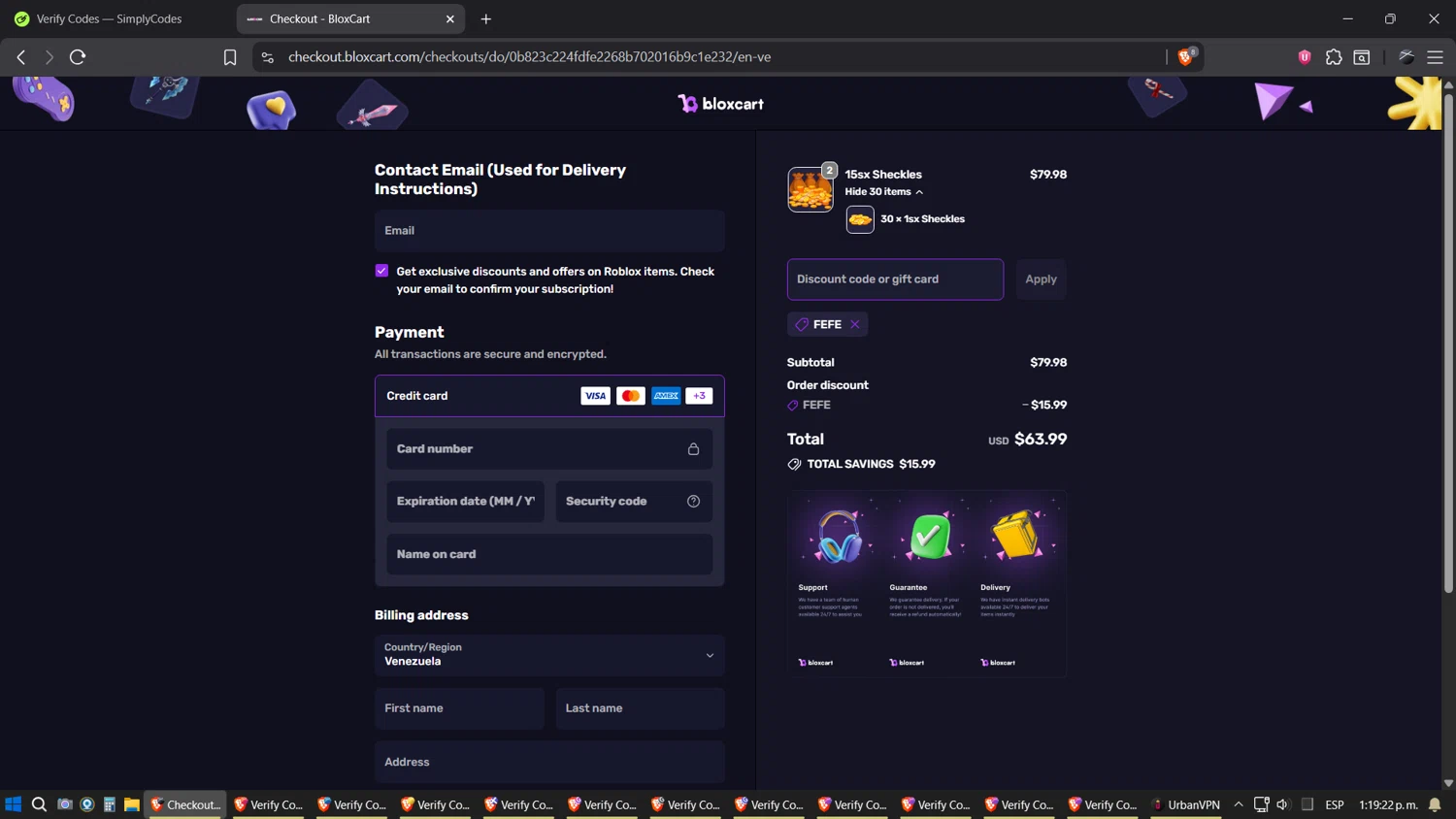
Task: Show security code help tooltip icon
Action: [x=693, y=502]
